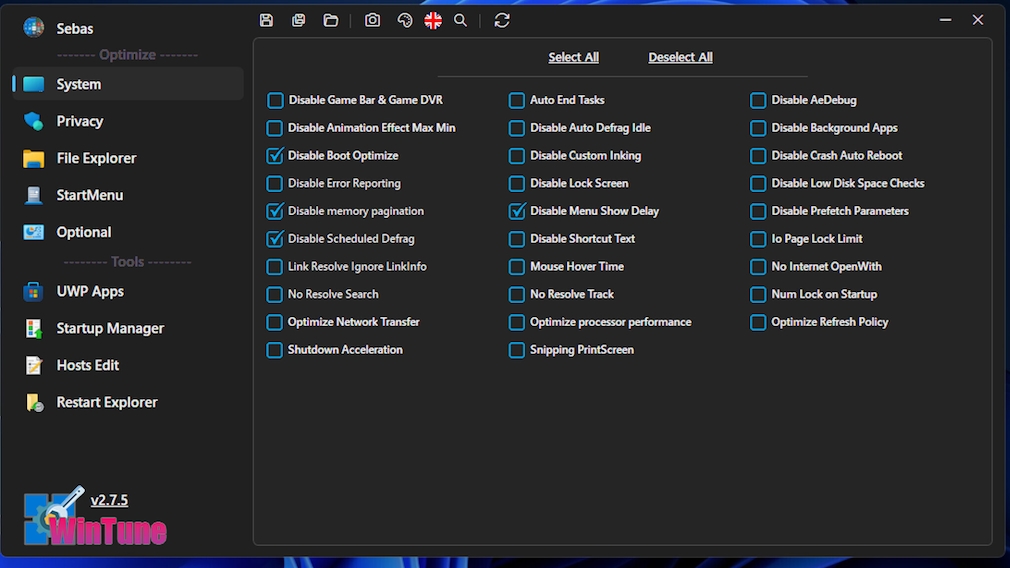Click the refresh arrows icon

point(502,20)
